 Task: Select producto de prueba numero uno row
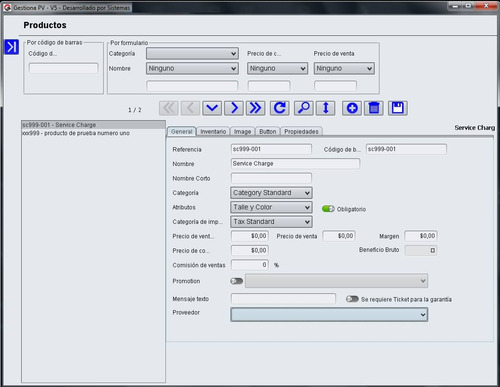(x=93, y=133)
